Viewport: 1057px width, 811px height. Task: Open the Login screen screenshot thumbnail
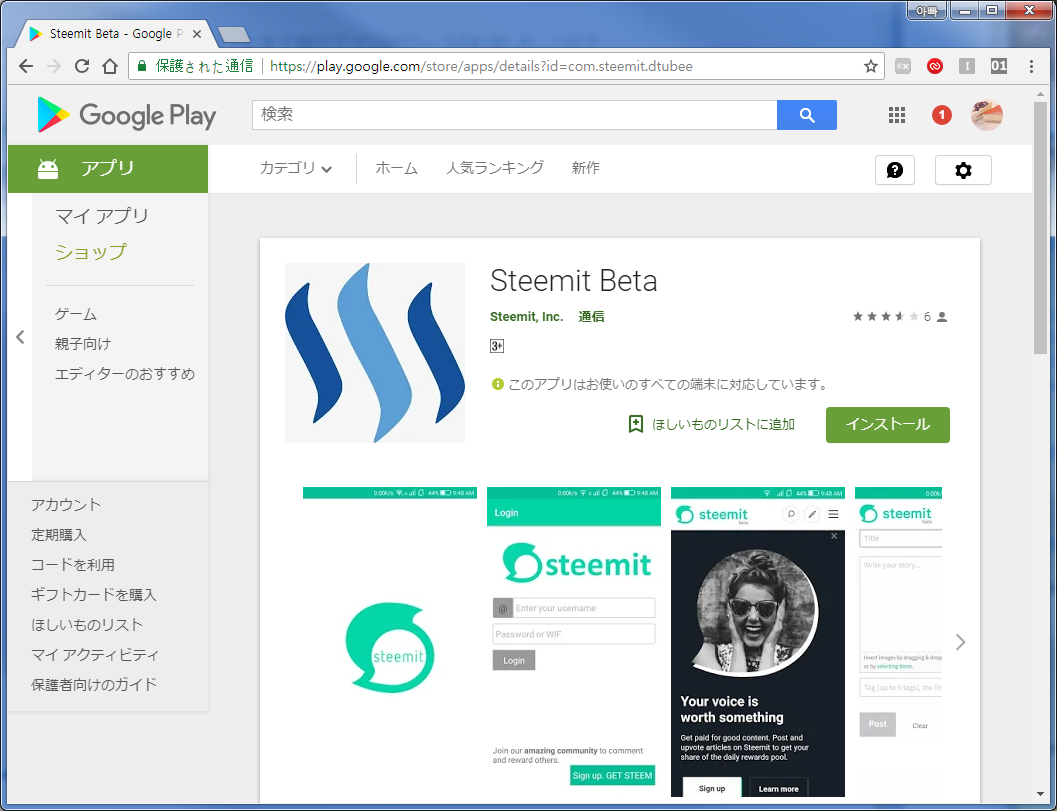click(574, 642)
